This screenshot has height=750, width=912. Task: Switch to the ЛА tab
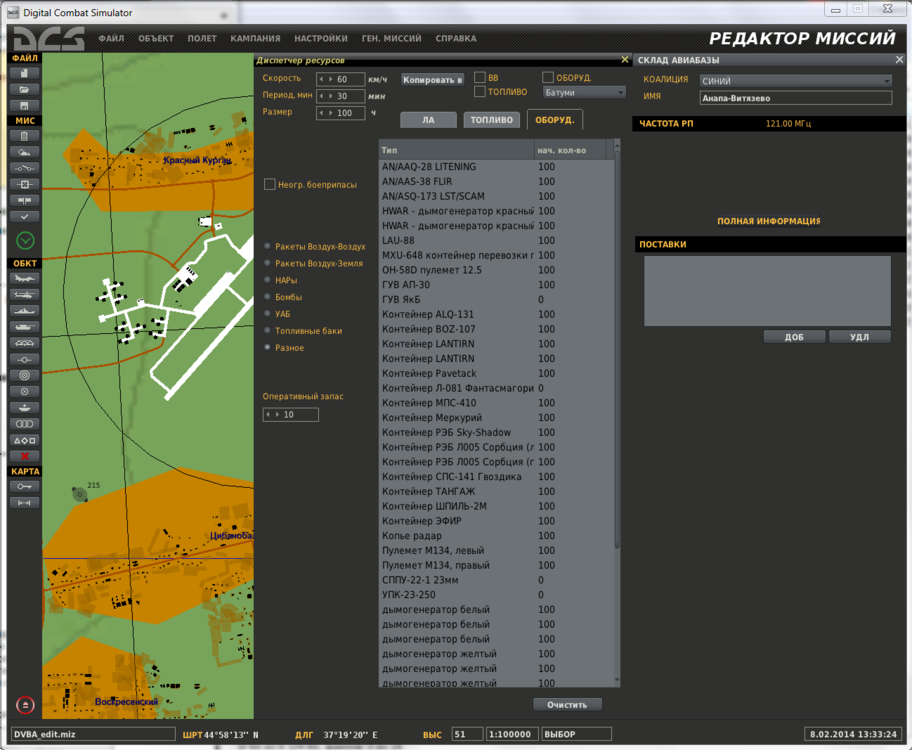pos(428,120)
